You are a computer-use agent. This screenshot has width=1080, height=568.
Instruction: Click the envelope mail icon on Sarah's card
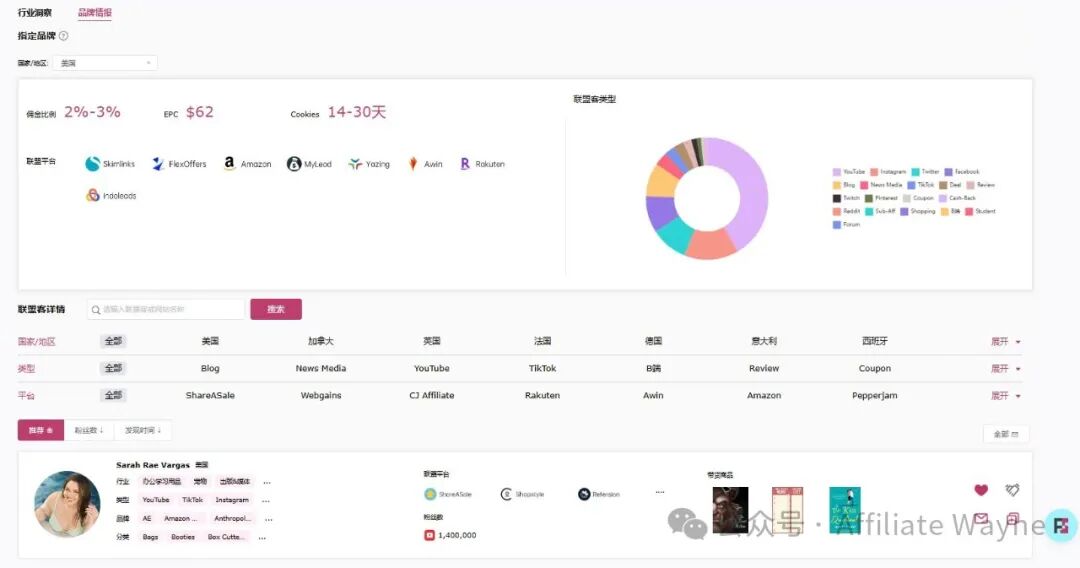[x=982, y=518]
